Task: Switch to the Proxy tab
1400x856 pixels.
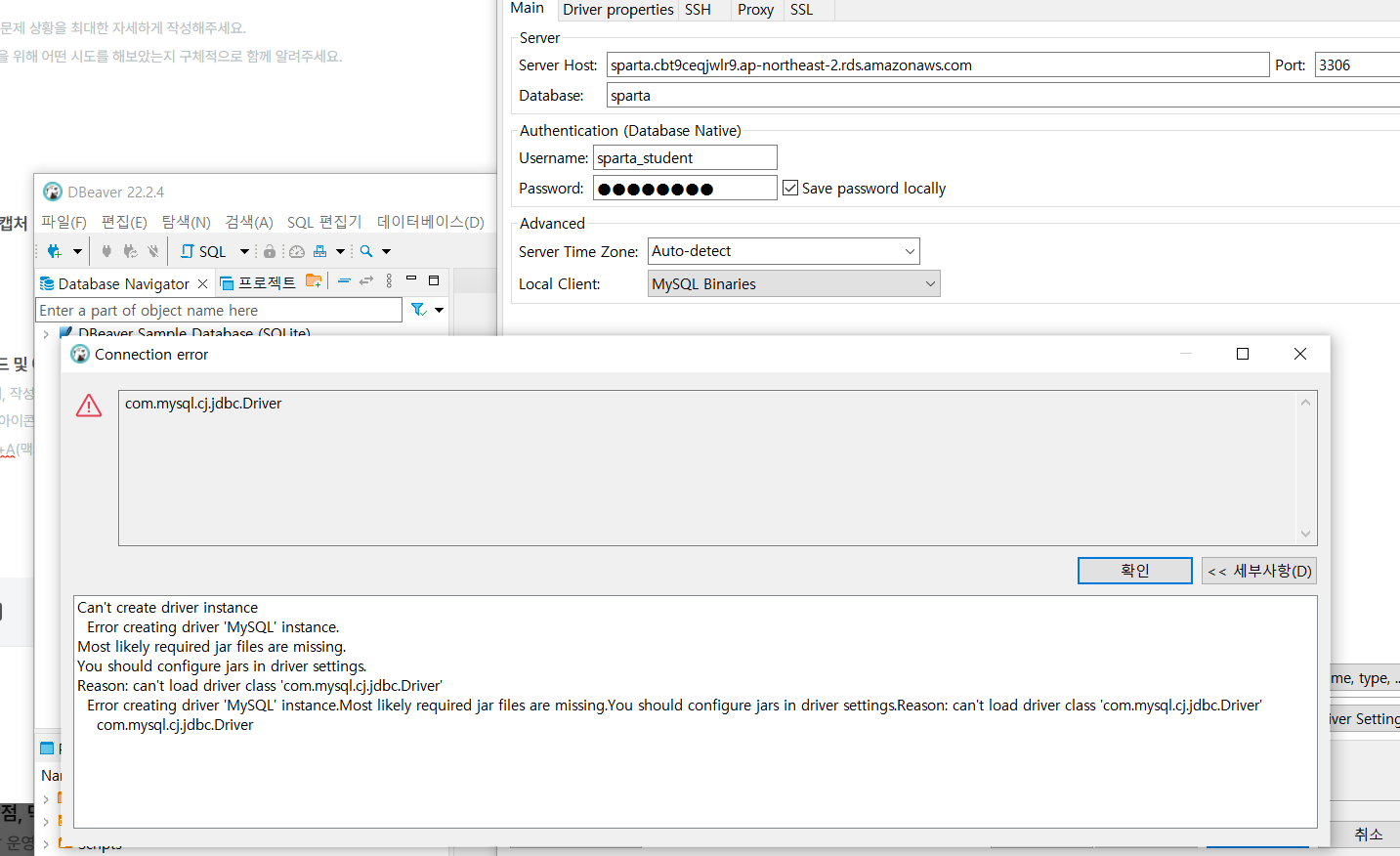Action: click(755, 10)
